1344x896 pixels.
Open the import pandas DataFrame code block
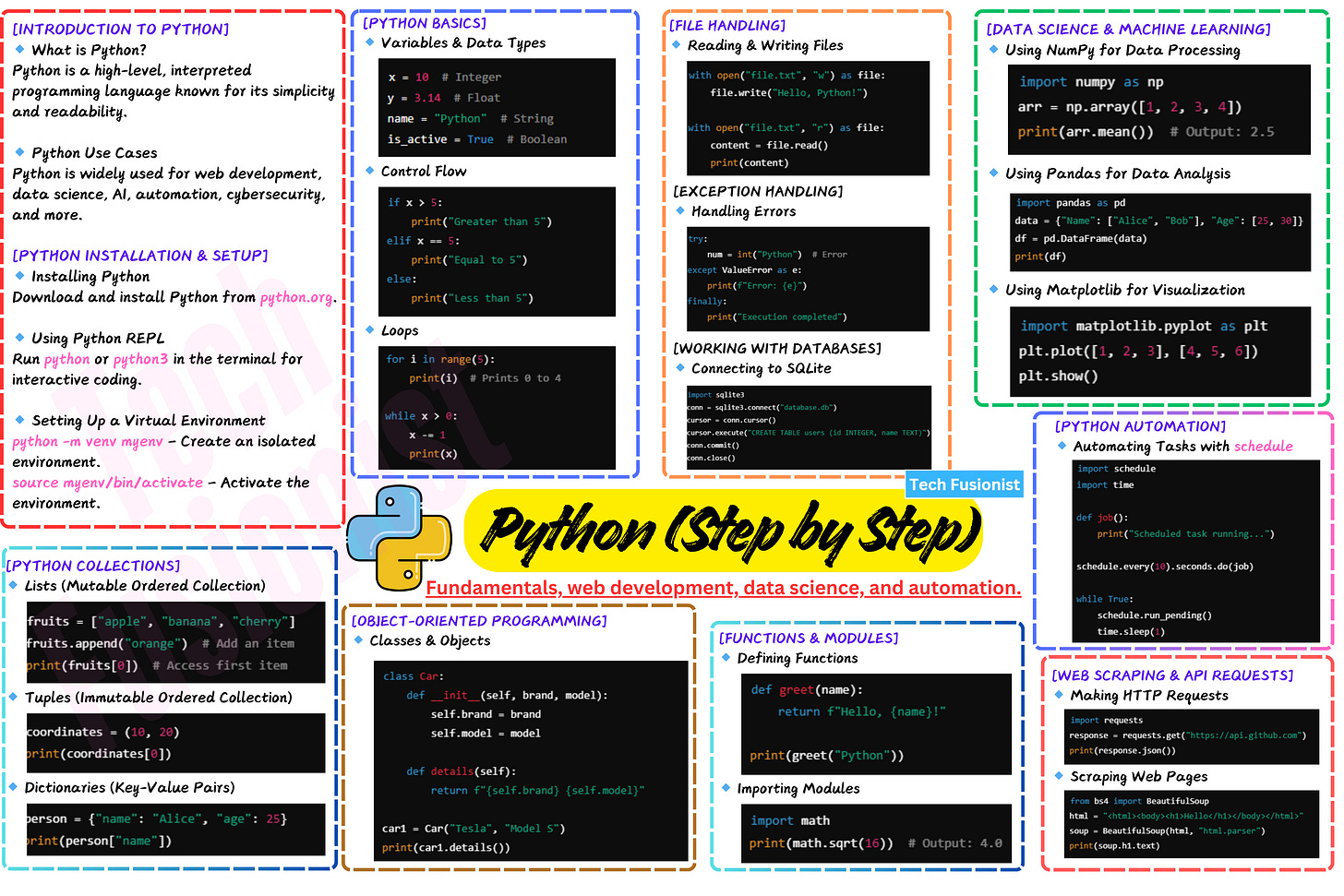(x=1159, y=233)
